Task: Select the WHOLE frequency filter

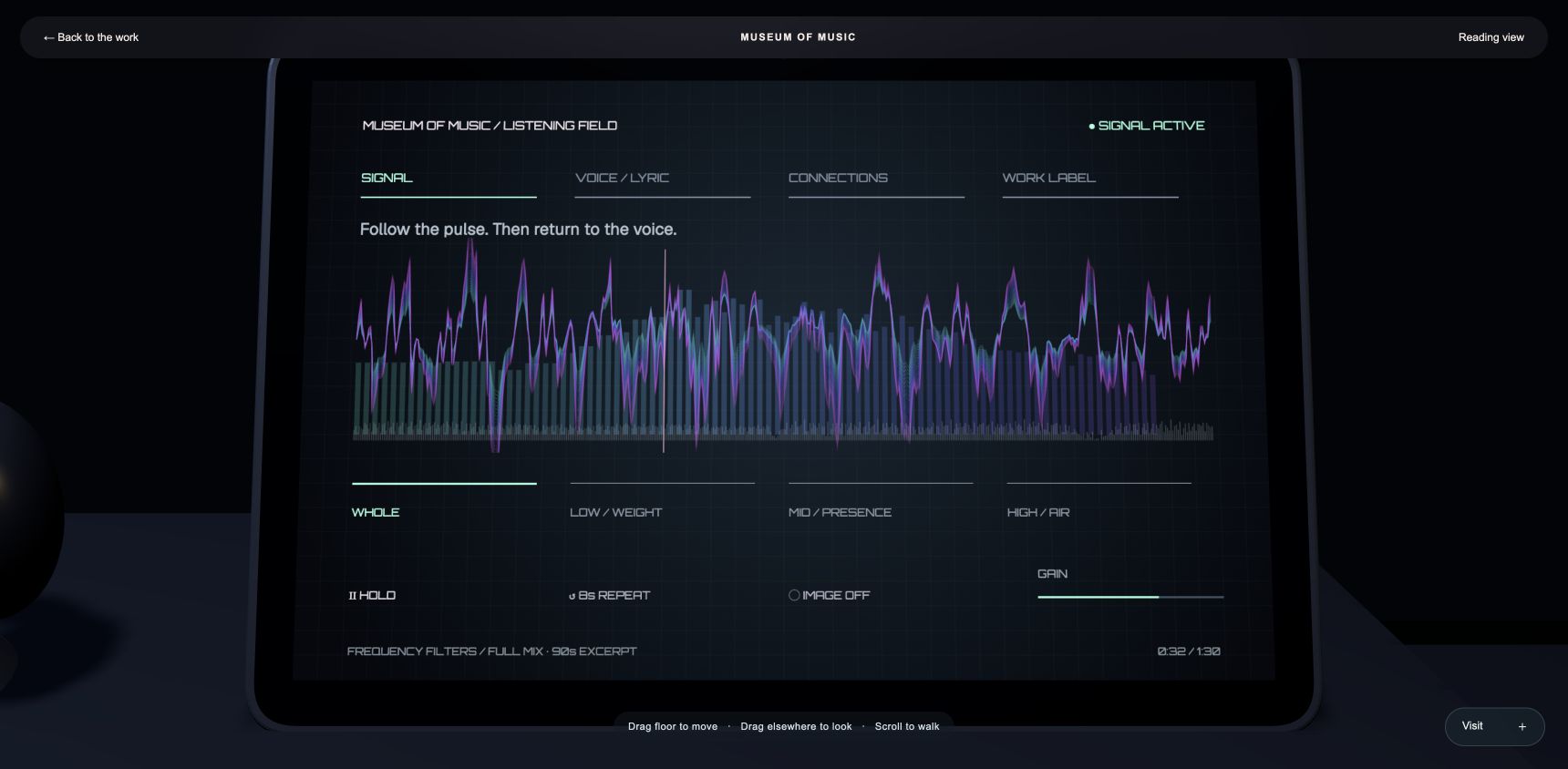Action: (x=444, y=502)
